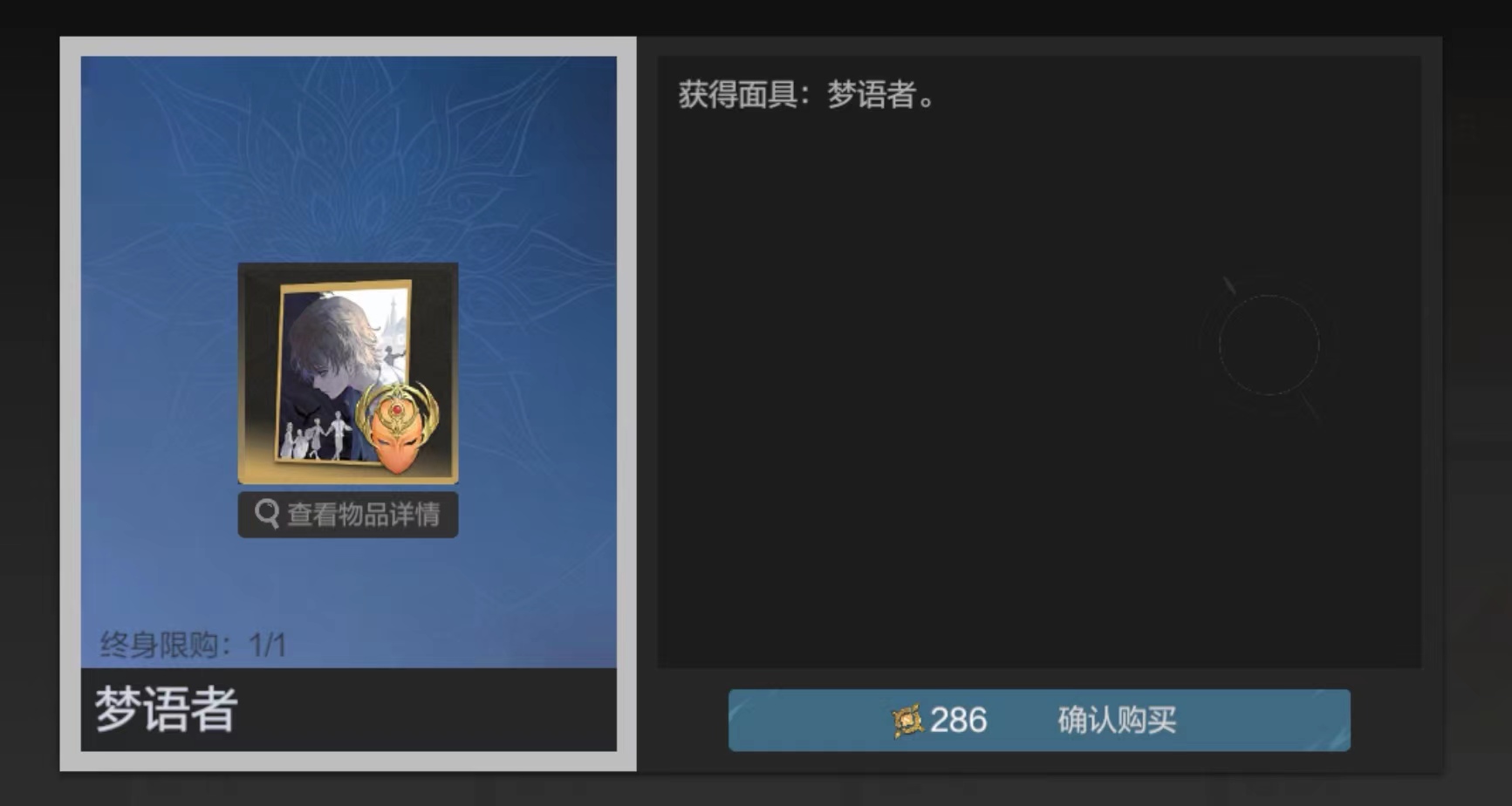Select the 梦语者 item name label
Screen dimensions: 1512x806
click(166, 708)
